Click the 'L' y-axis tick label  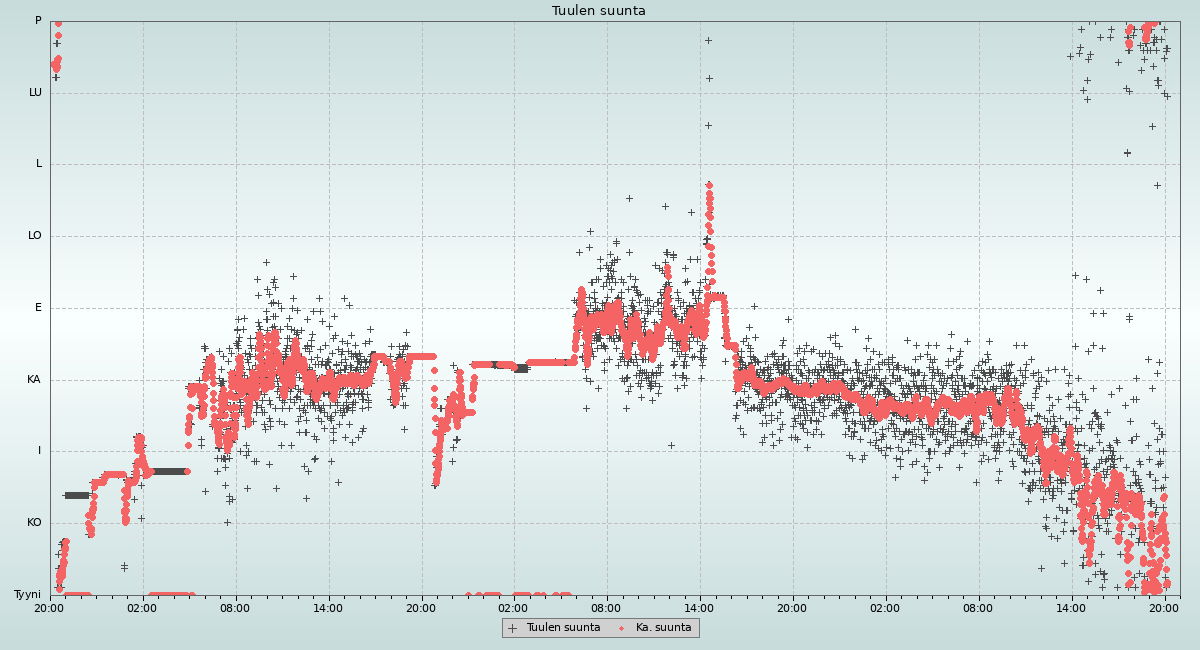click(x=39, y=164)
